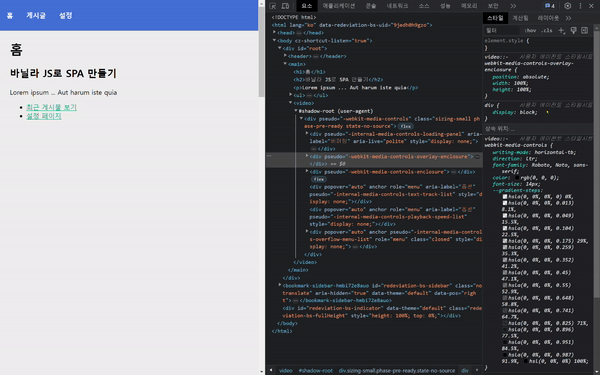Open the 성능 (Performance) tab
The image size is (600, 375).
click(x=445, y=6)
